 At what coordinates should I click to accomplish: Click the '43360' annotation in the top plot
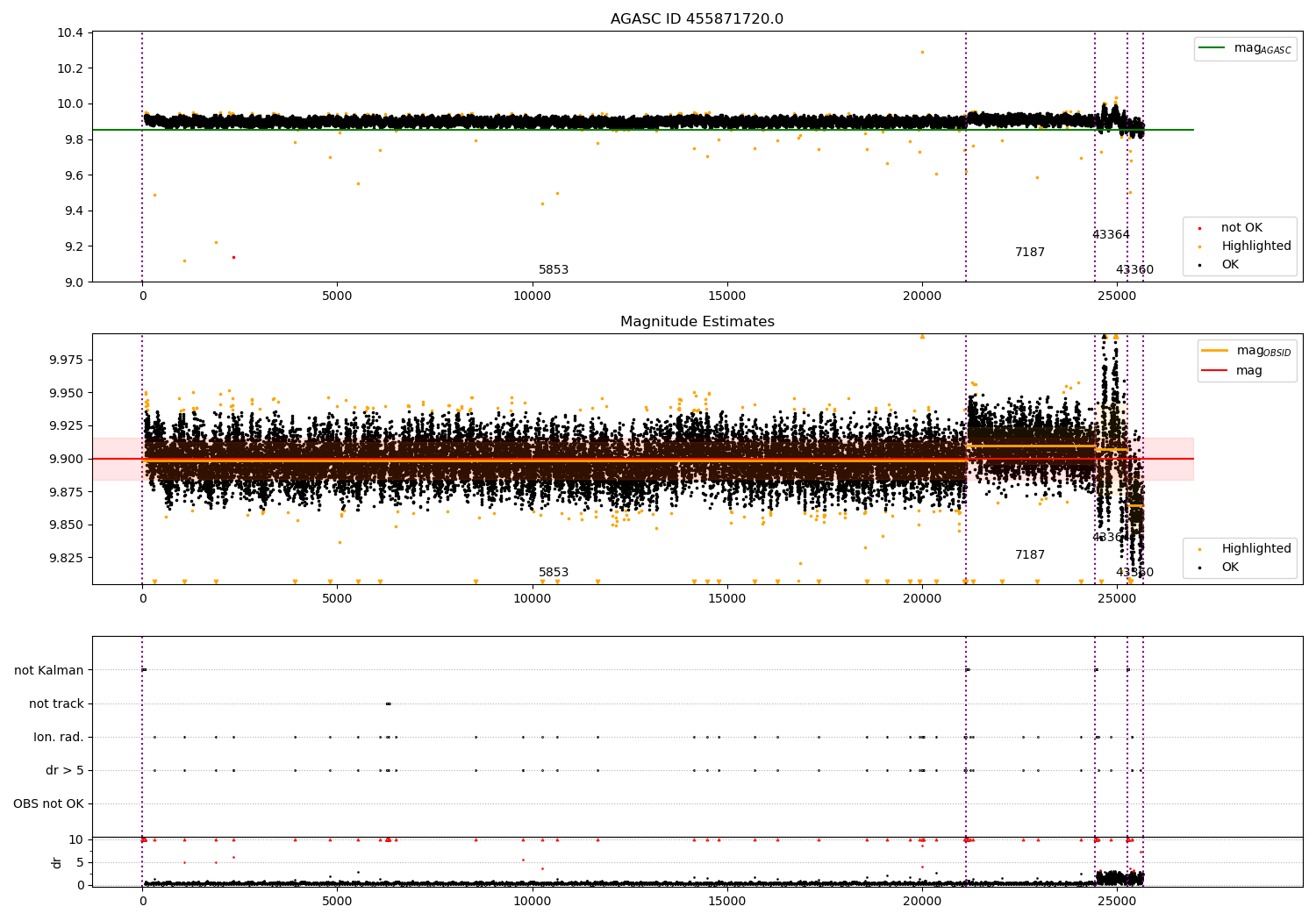coord(1134,270)
